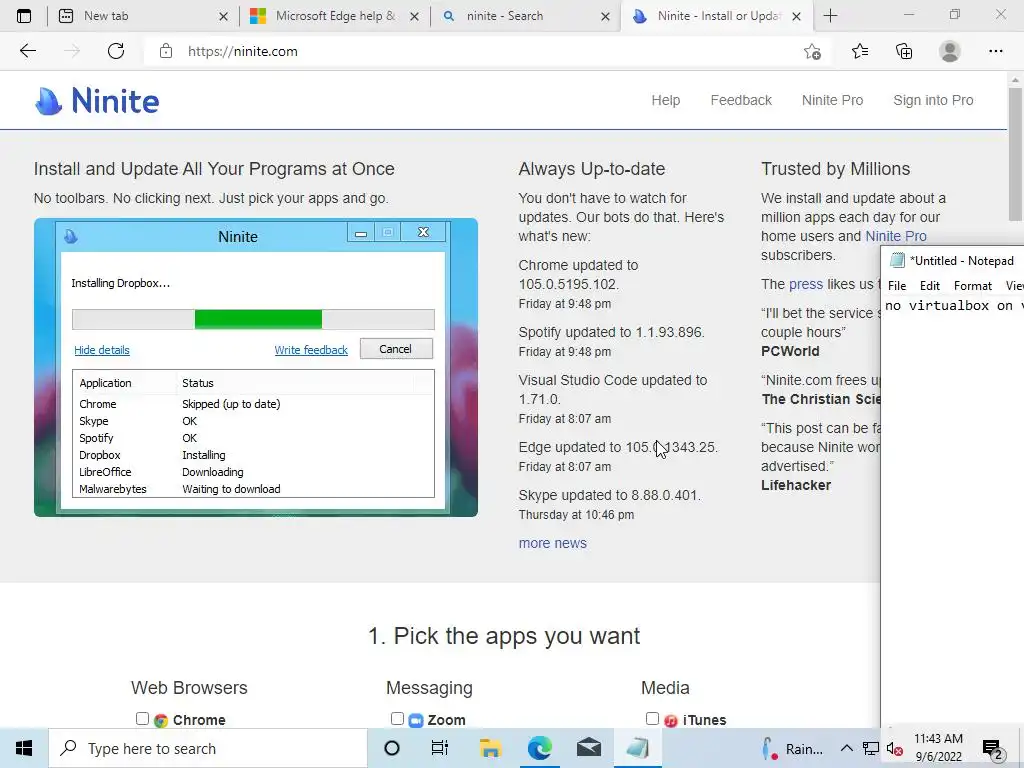The width and height of the screenshot is (1024, 768).
Task: Open the more news link
Action: pyautogui.click(x=552, y=543)
